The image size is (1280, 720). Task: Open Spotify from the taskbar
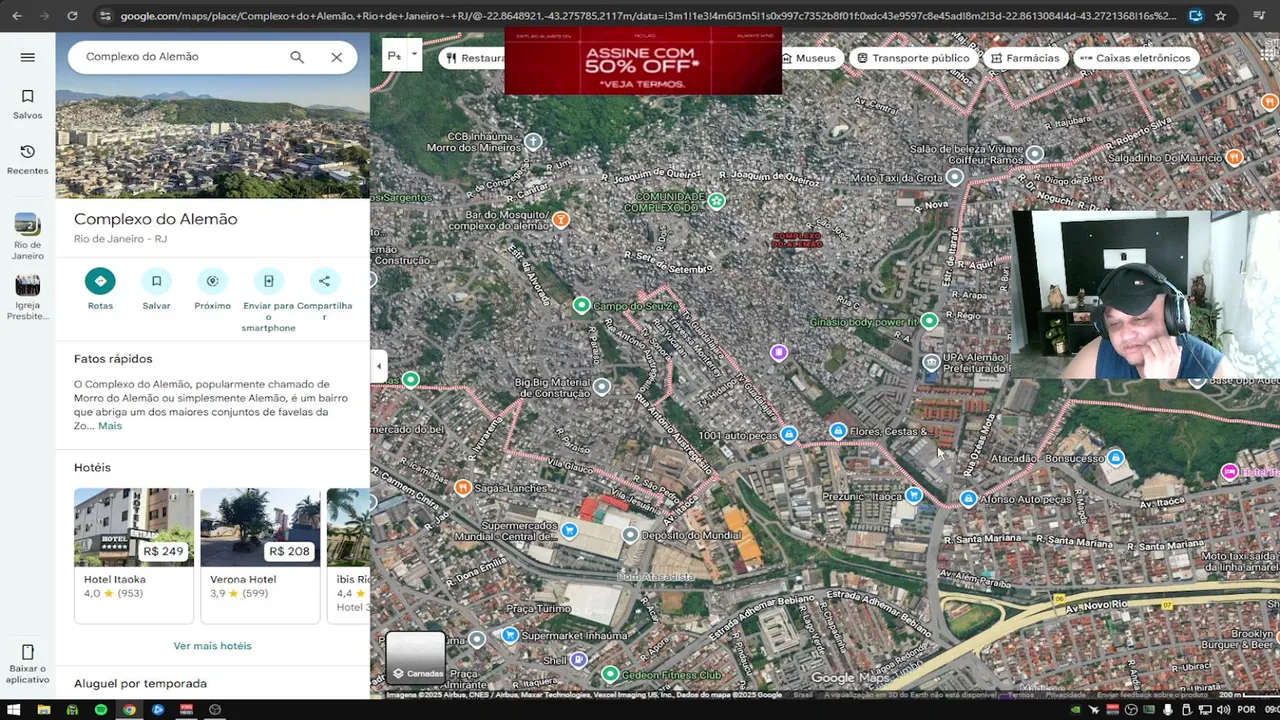[101, 710]
